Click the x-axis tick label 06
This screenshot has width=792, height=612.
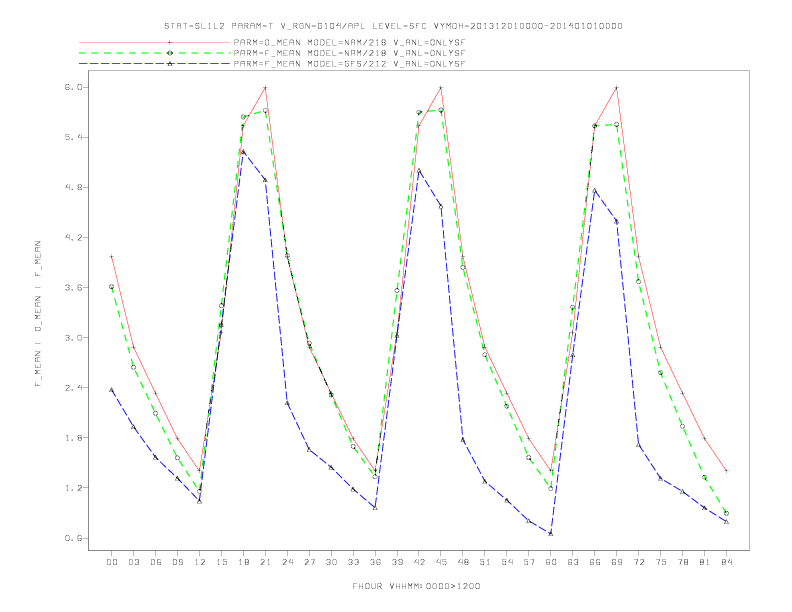156,562
